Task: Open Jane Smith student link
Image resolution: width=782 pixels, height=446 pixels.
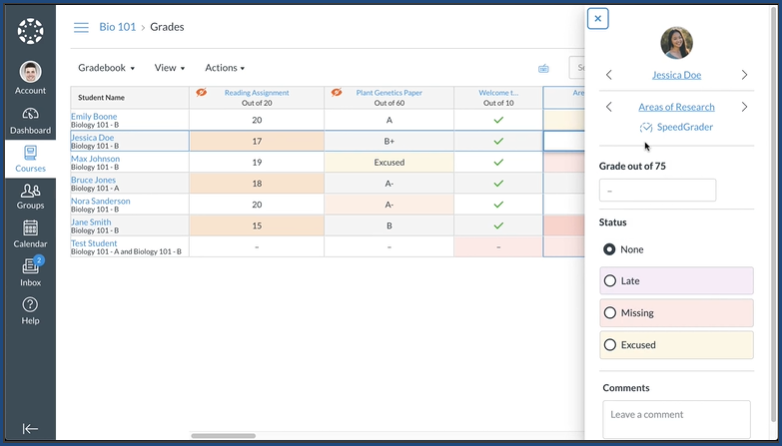Action: [x=91, y=222]
